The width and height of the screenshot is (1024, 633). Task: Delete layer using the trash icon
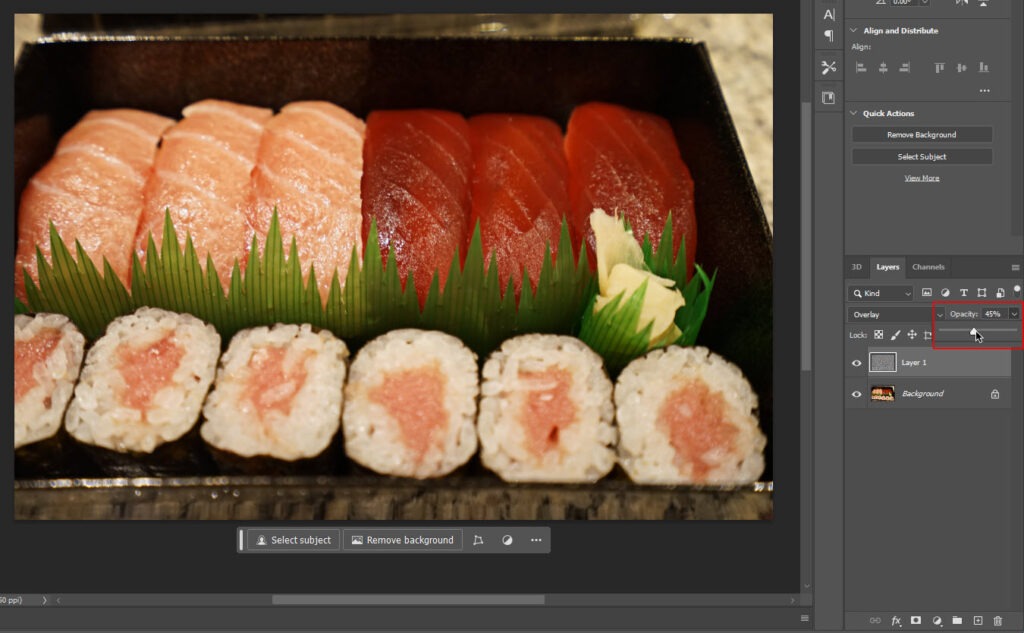(x=997, y=621)
